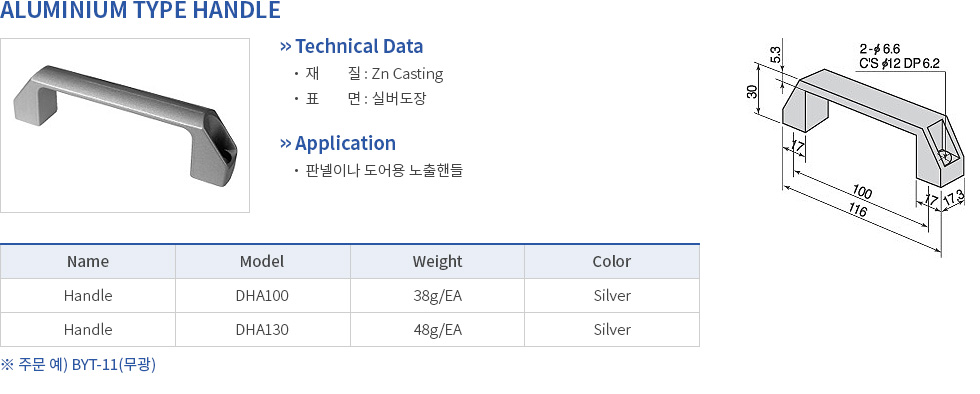The width and height of the screenshot is (980, 394).
Task: Click the Color column header
Action: (612, 261)
